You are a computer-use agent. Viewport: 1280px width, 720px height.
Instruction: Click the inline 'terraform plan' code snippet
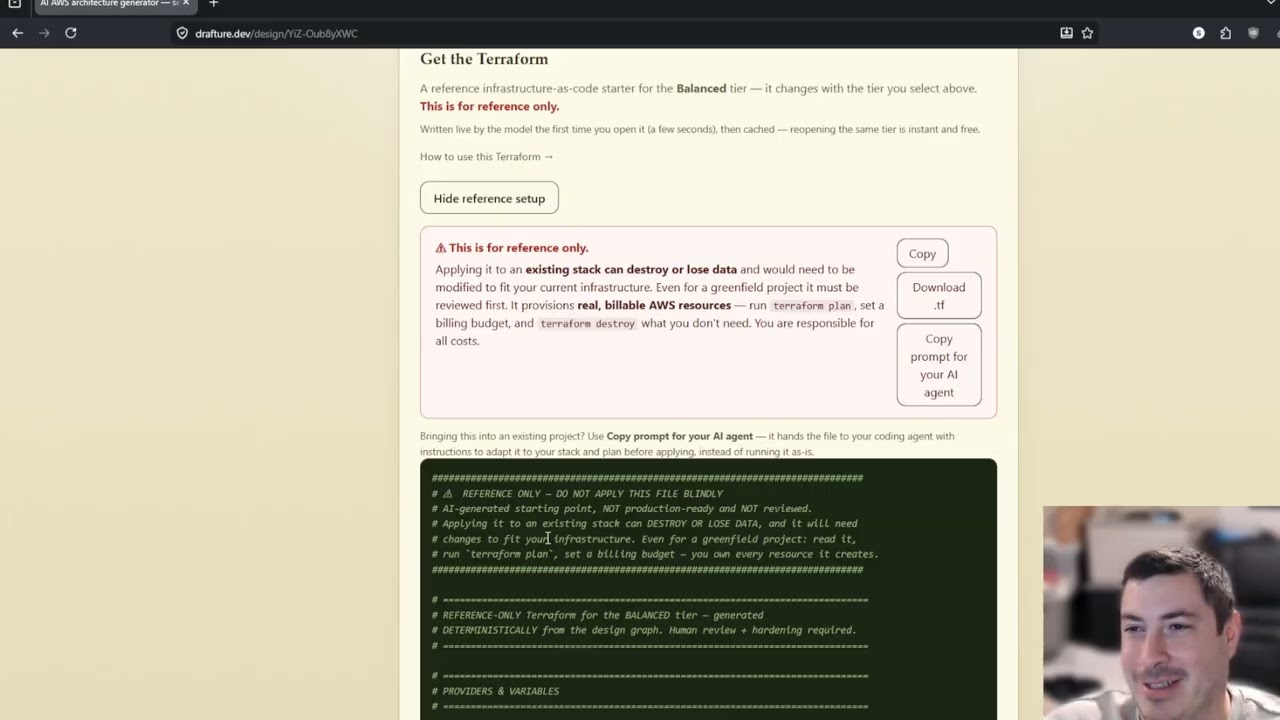(811, 306)
